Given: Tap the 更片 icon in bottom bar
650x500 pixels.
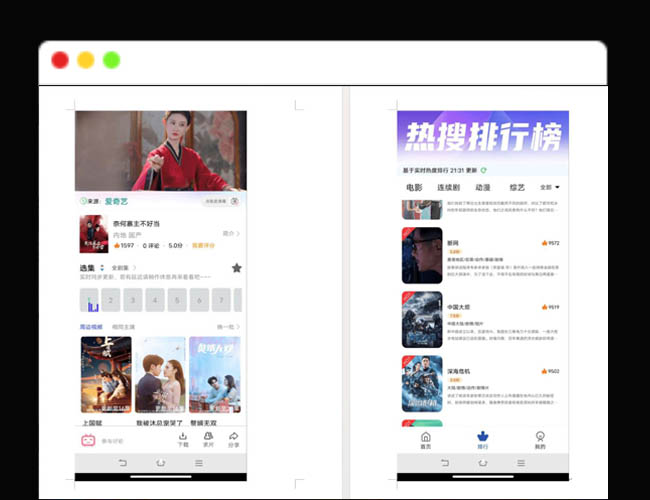Looking at the screenshot, I should (208, 439).
